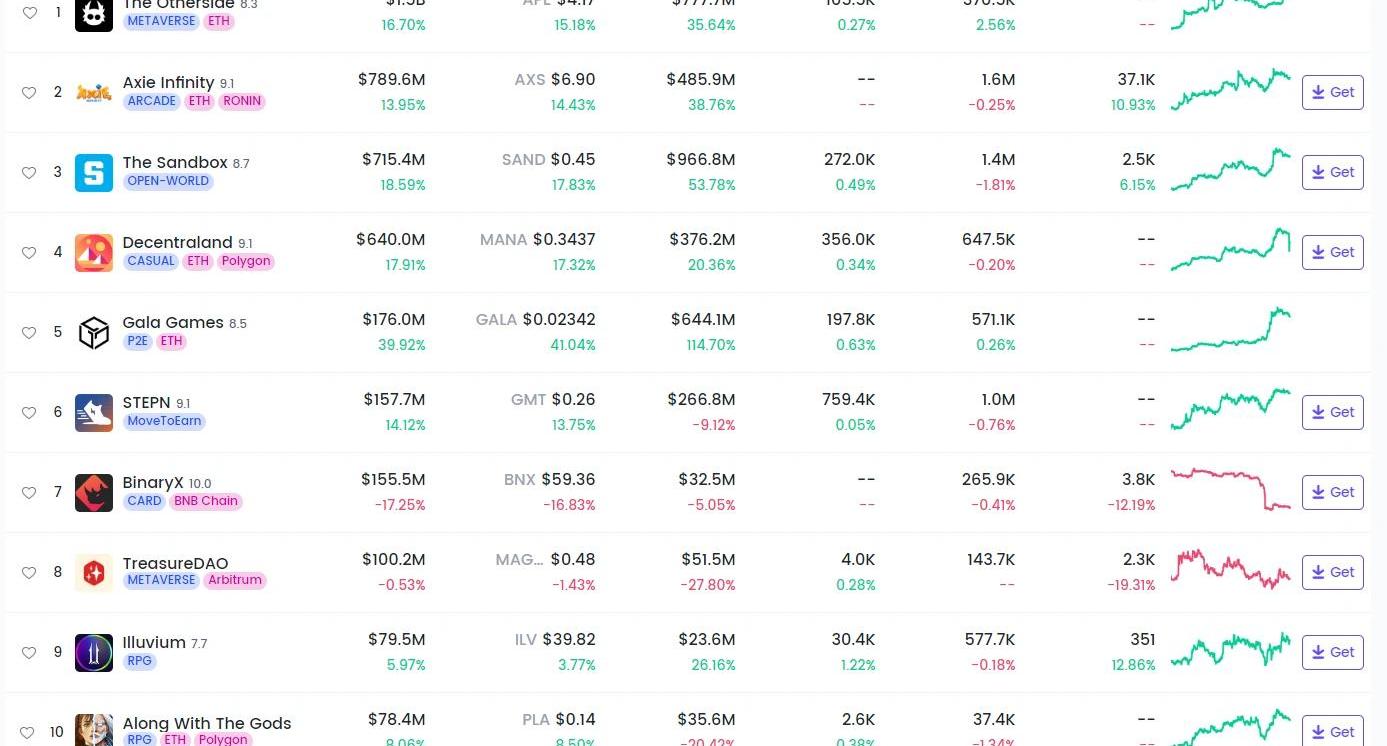The height and width of the screenshot is (746, 1387).
Task: Click the BinaryX red logo icon
Action: [94, 493]
